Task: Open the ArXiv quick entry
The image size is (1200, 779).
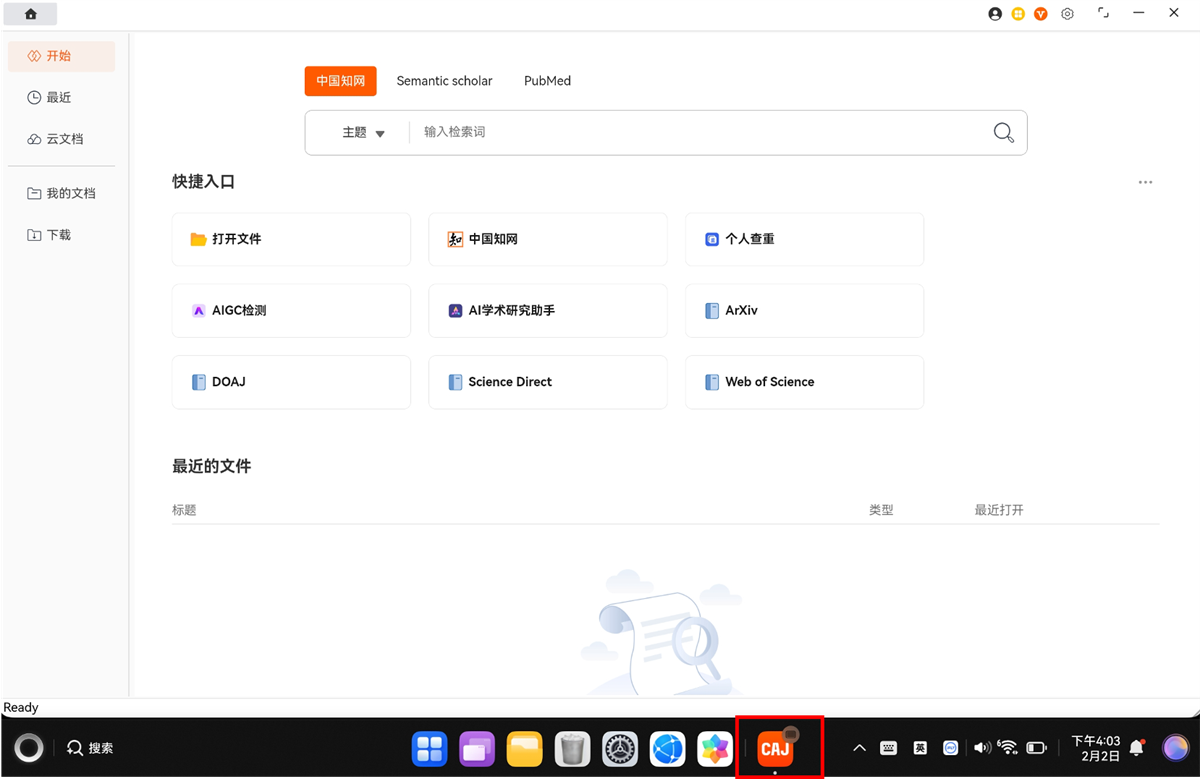Action: coord(804,310)
